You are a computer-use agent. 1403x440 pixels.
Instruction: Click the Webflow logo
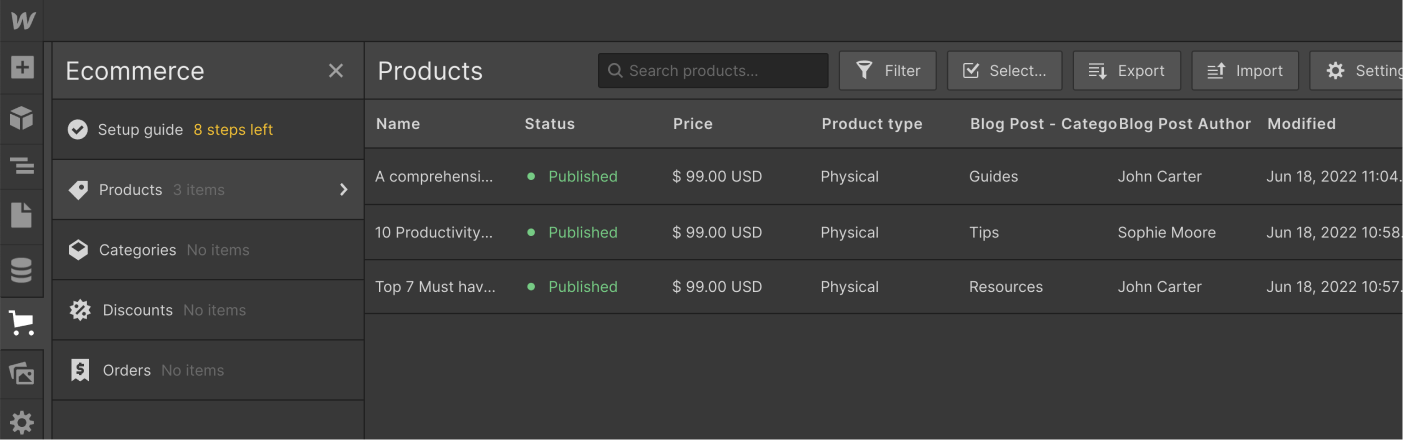(x=23, y=20)
